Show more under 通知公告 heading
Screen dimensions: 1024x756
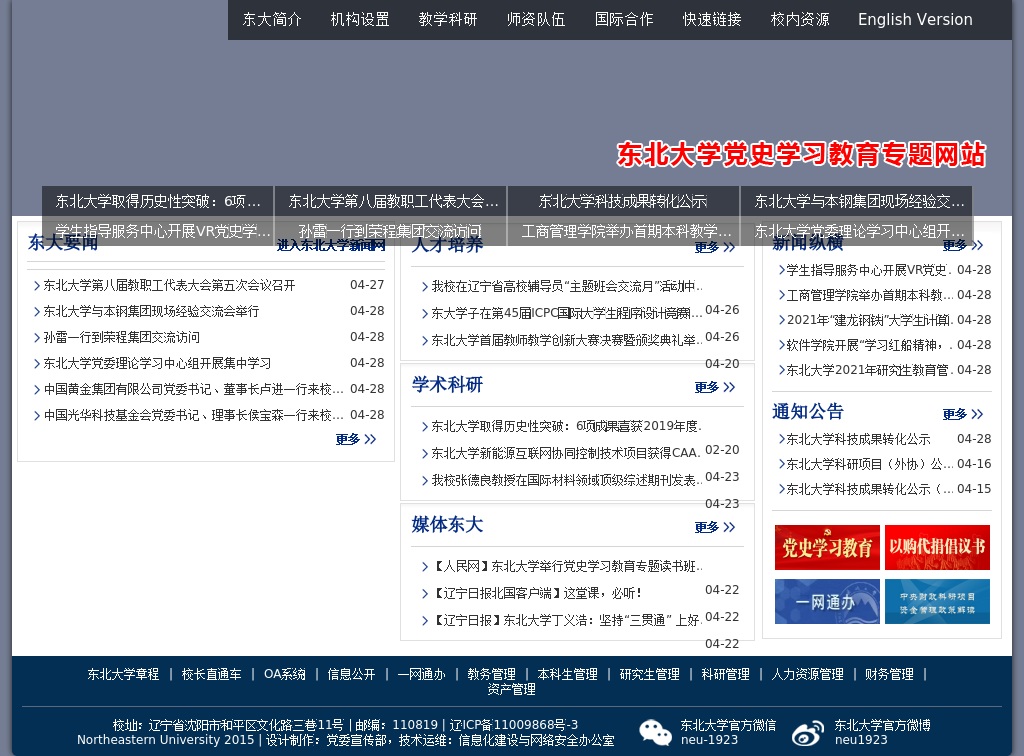point(962,414)
